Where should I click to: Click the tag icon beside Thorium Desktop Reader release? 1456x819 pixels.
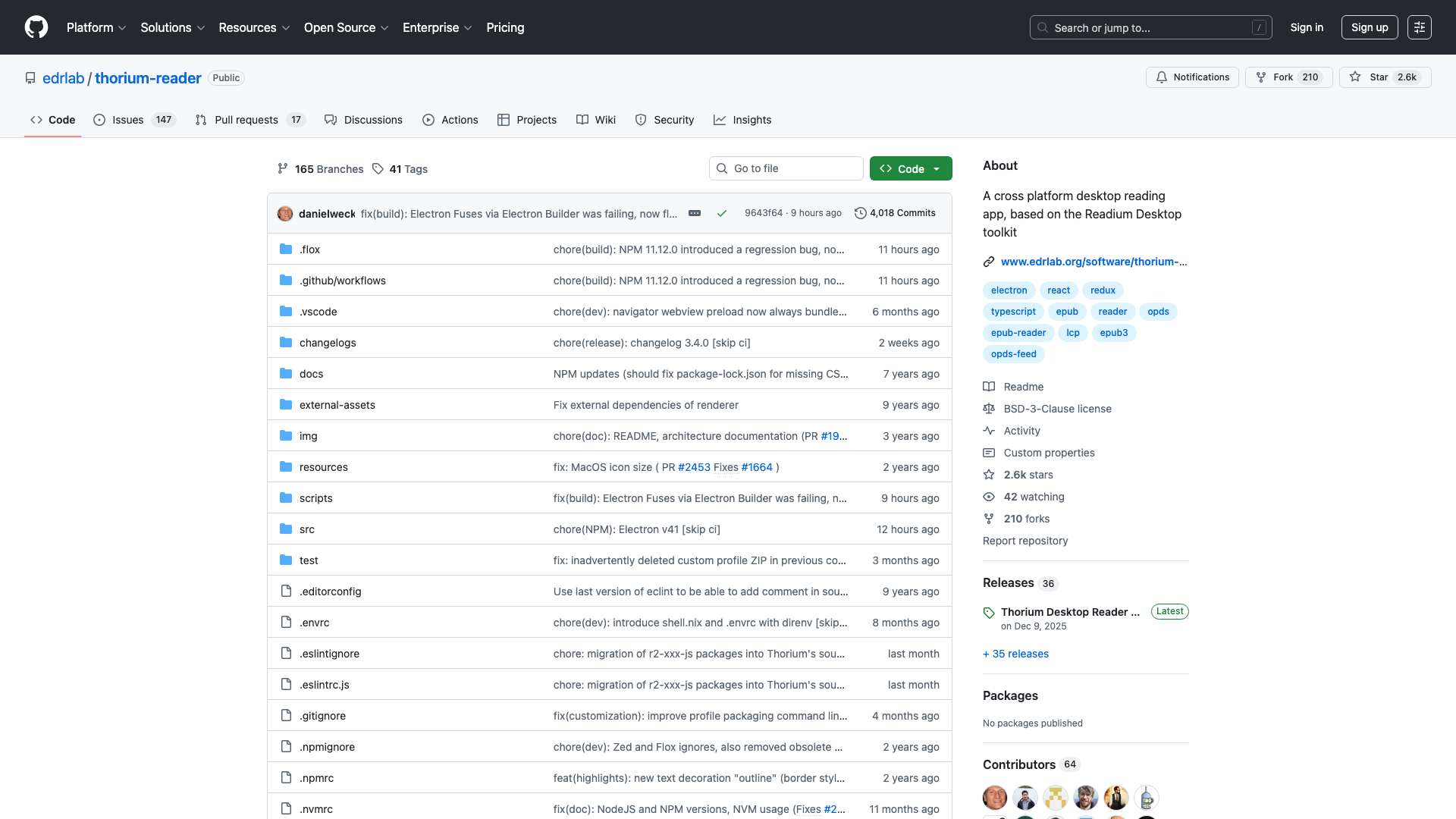(x=989, y=613)
